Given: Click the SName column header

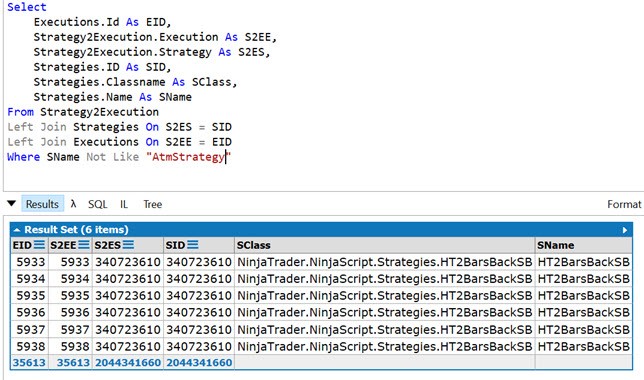Looking at the screenshot, I should (x=583, y=245).
